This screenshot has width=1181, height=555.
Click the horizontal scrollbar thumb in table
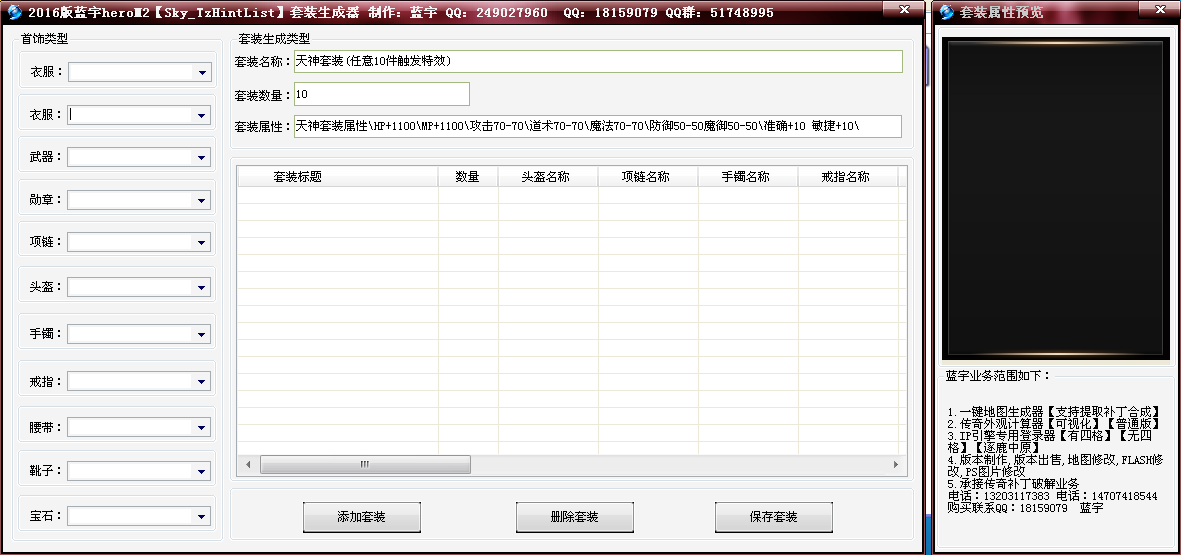(x=364, y=465)
